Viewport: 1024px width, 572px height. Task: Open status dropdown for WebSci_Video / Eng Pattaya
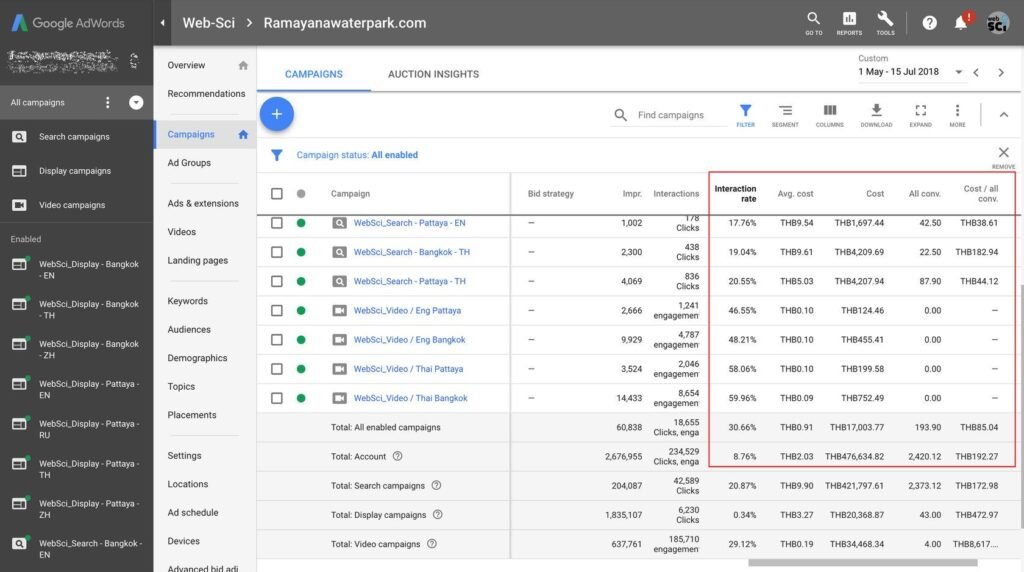click(x=301, y=310)
